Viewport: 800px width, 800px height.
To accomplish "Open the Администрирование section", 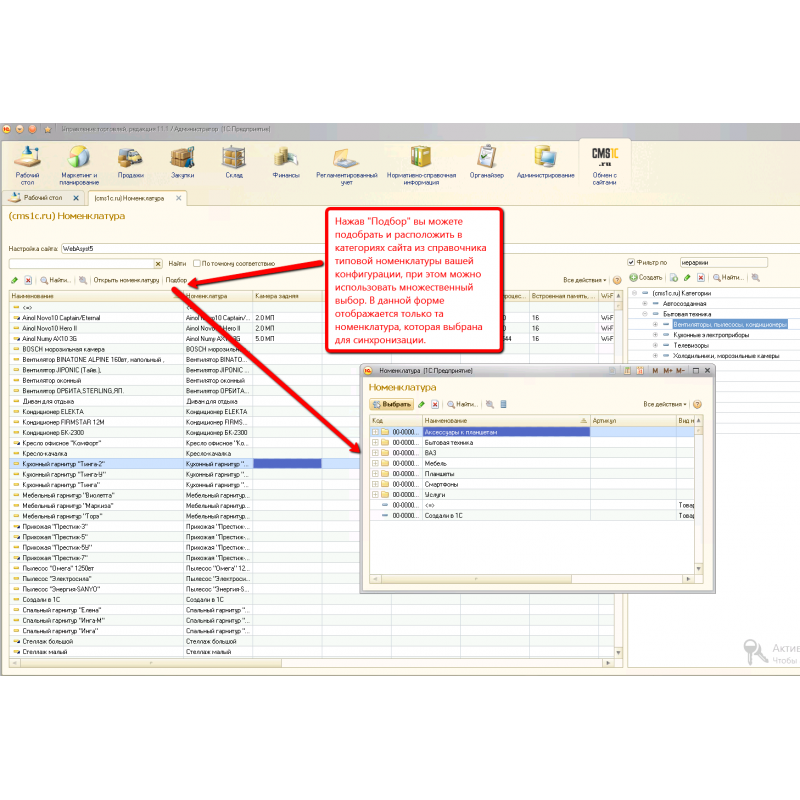I will pos(545,162).
